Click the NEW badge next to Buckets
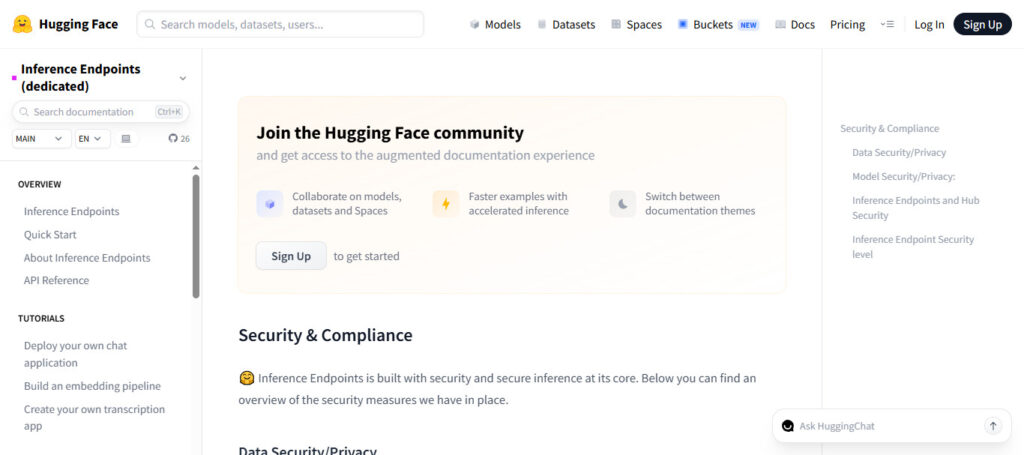 click(748, 25)
